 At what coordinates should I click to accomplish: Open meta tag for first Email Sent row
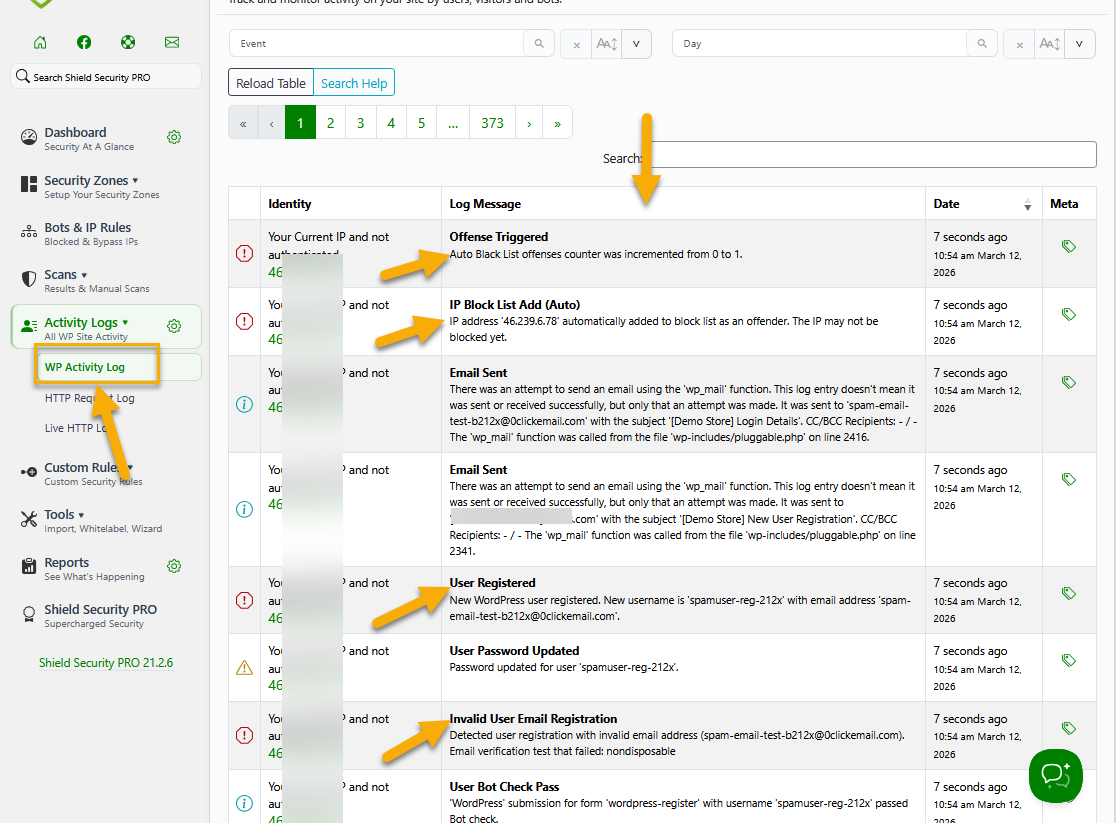point(1068,382)
